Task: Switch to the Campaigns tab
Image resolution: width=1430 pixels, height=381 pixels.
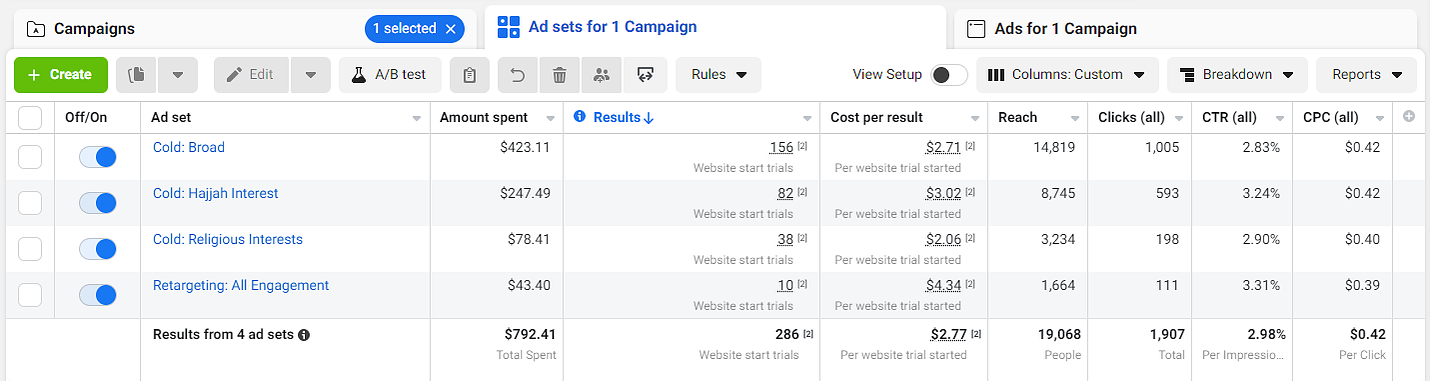Action: pyautogui.click(x=94, y=29)
